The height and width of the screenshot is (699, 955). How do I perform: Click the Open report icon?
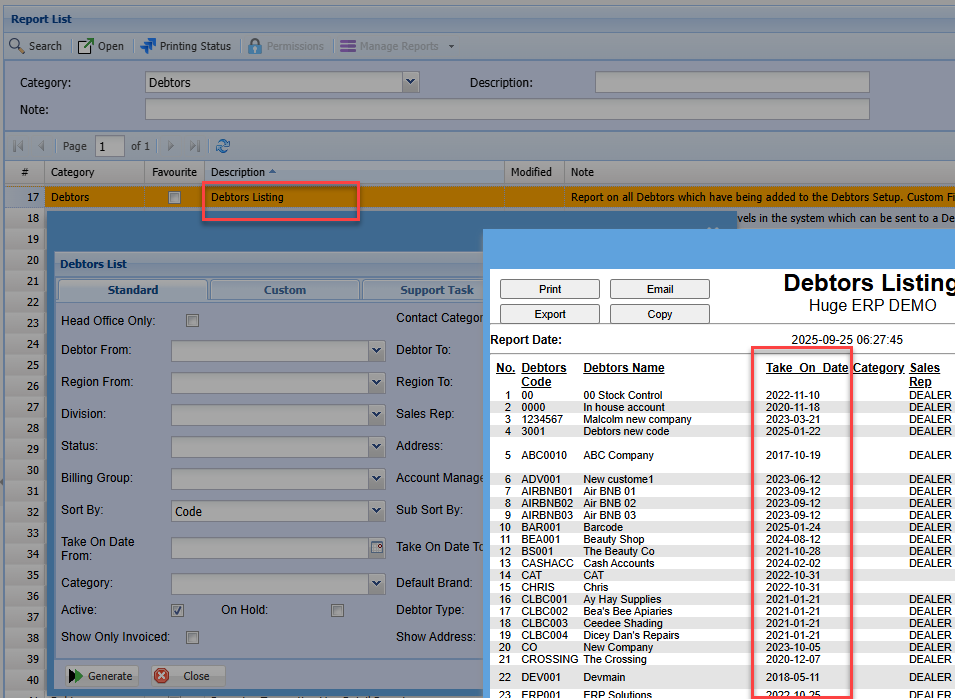point(86,46)
